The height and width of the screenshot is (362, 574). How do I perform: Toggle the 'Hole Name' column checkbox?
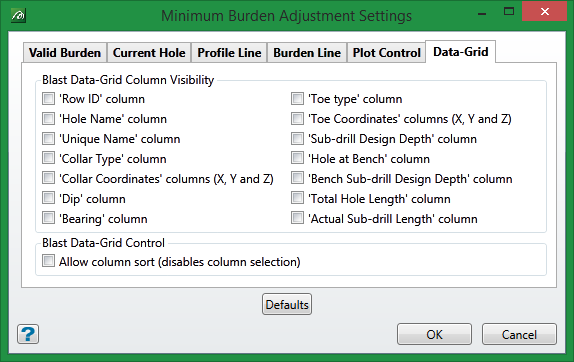tap(48, 119)
